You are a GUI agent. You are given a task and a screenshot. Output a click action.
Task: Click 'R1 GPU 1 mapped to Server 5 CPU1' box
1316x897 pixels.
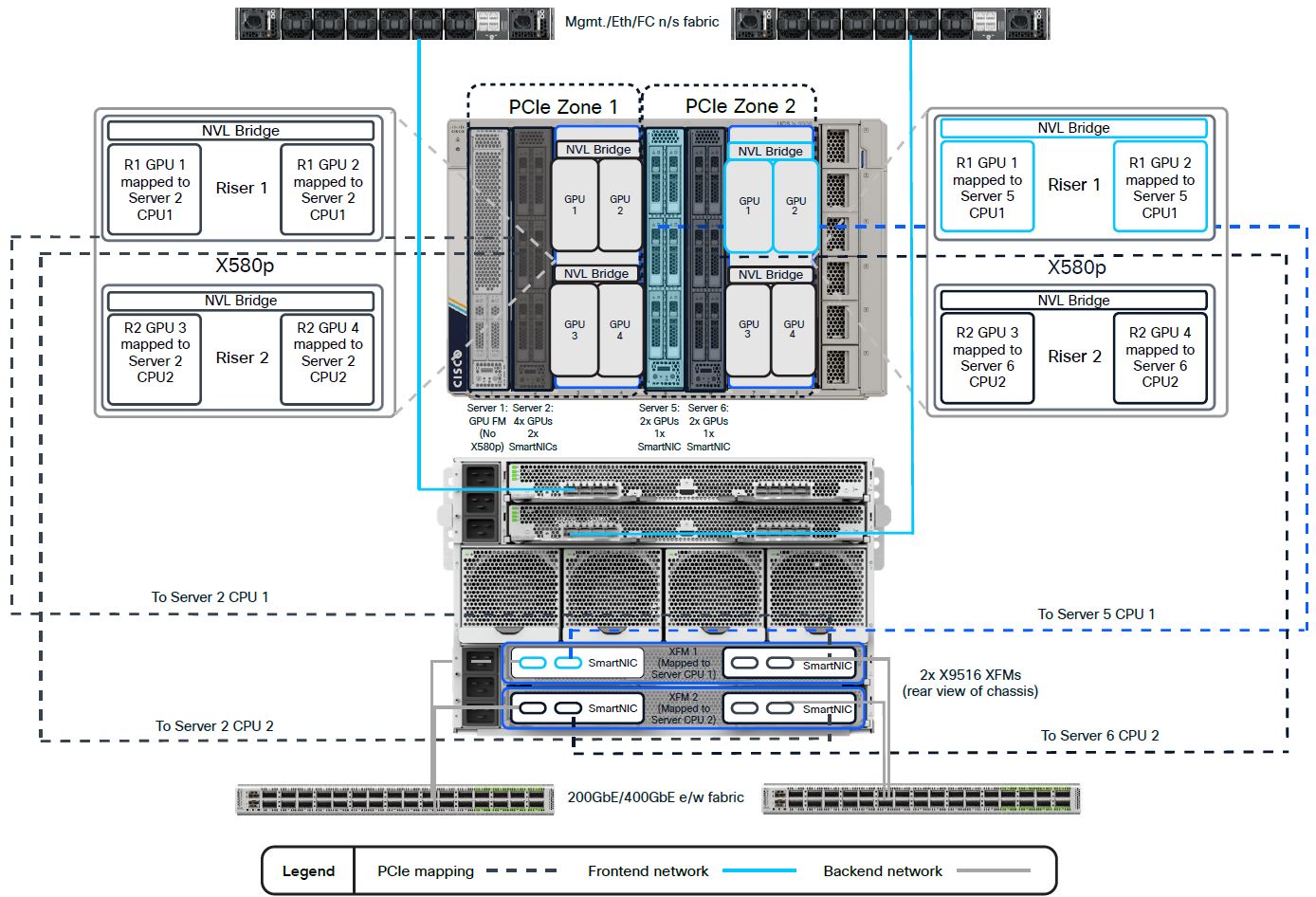point(987,187)
